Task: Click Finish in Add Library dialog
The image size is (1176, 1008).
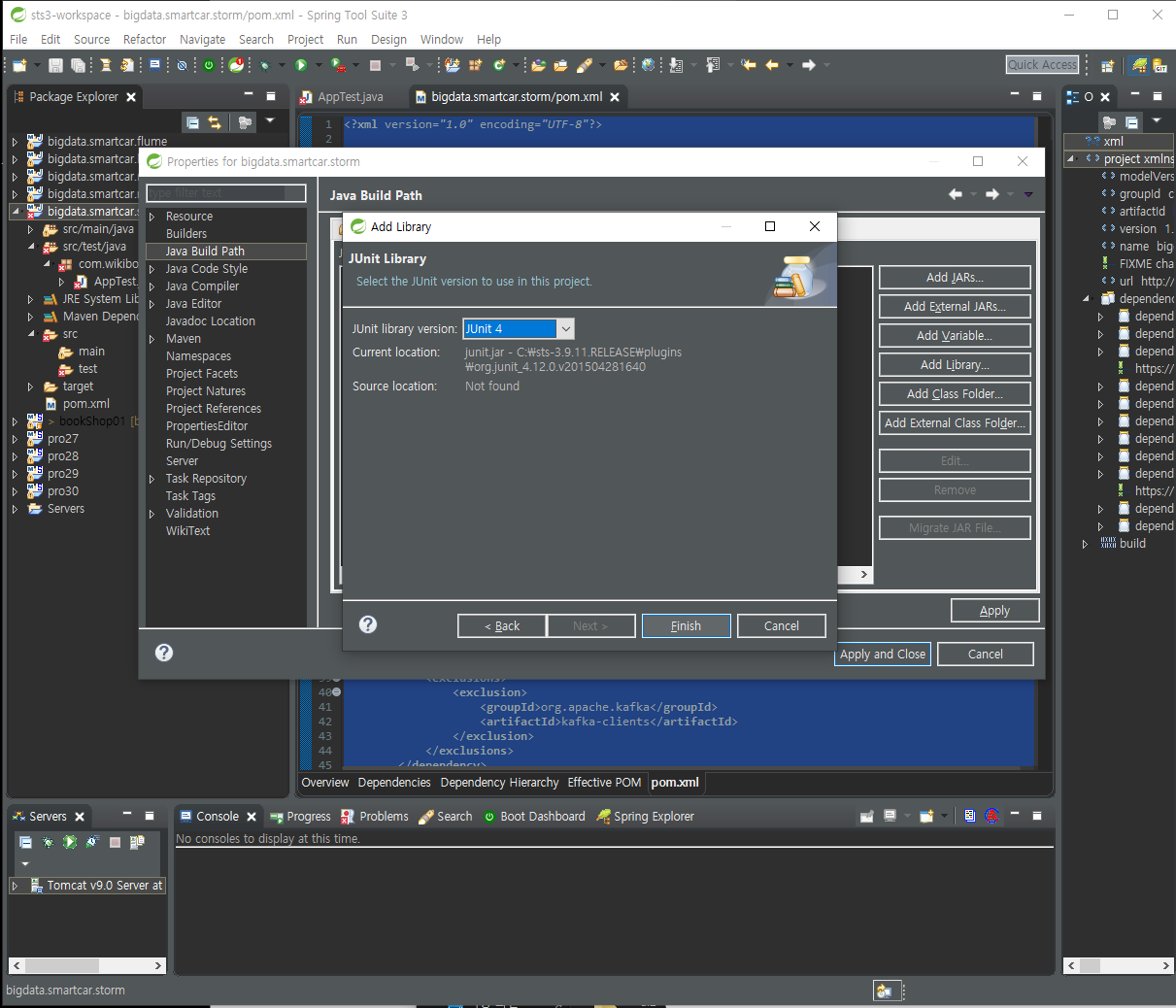Action: 686,626
